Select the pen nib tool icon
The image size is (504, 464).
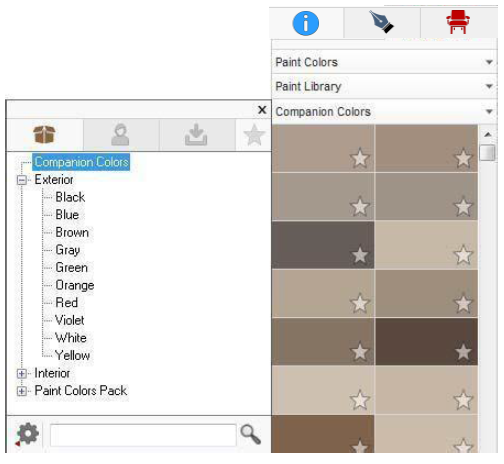click(x=381, y=22)
